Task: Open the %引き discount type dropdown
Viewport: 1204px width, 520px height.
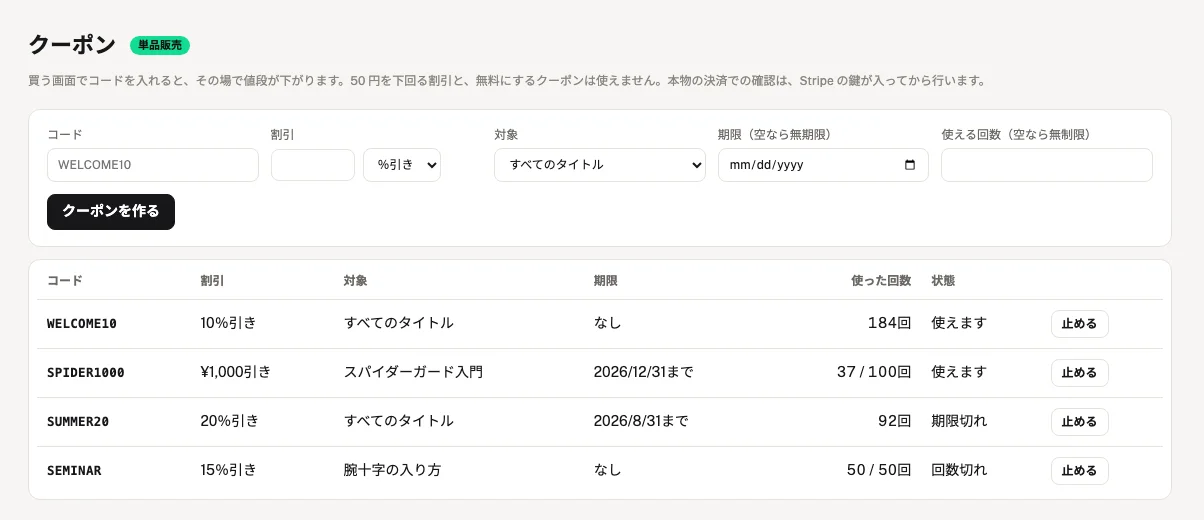Action: pos(402,165)
